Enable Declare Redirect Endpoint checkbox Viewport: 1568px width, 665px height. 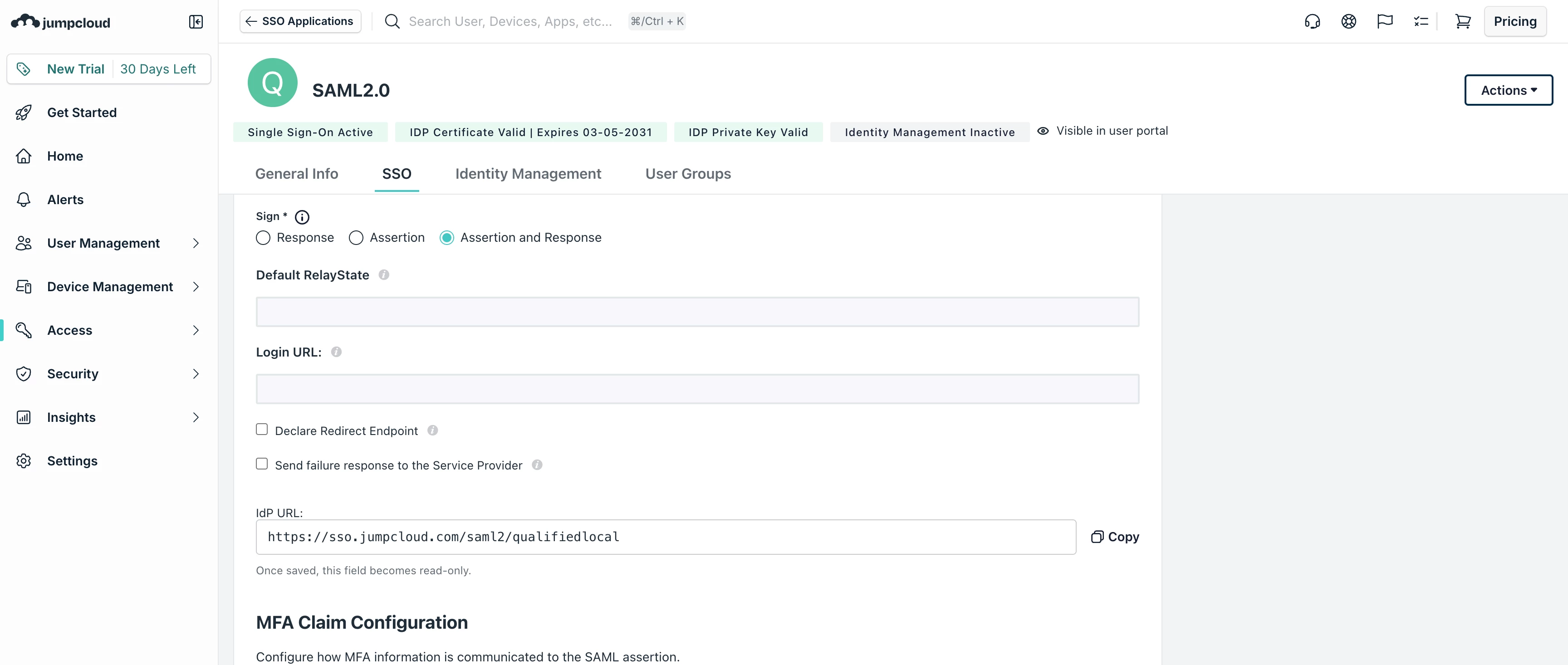pyautogui.click(x=262, y=430)
